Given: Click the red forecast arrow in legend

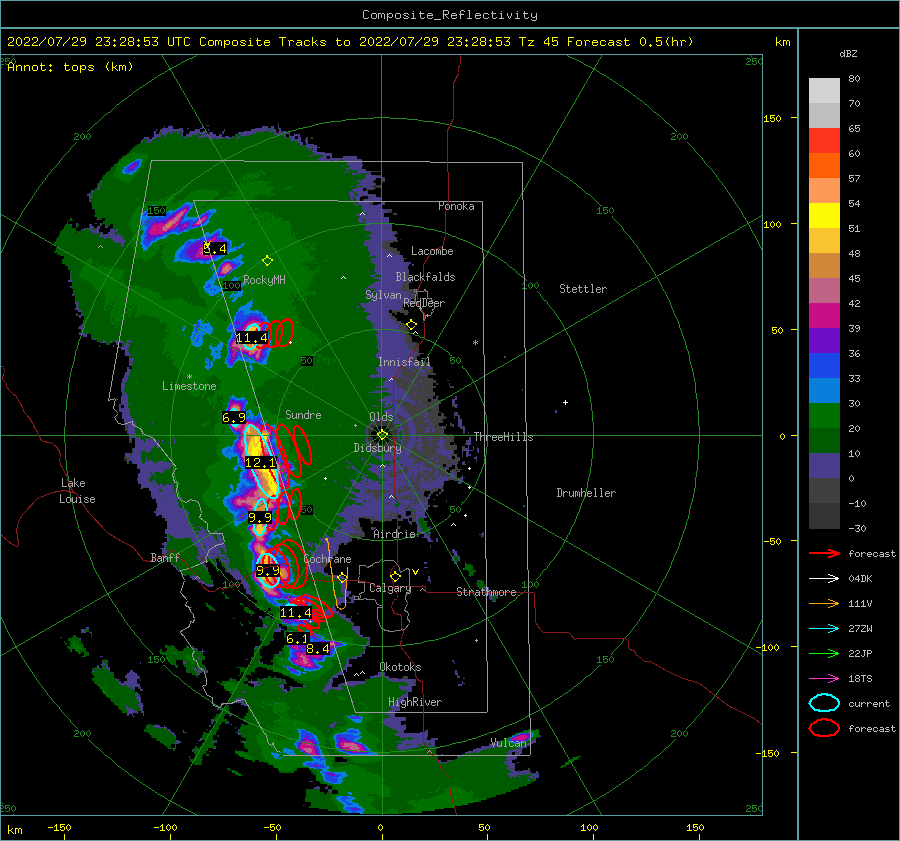Looking at the screenshot, I should [x=824, y=553].
